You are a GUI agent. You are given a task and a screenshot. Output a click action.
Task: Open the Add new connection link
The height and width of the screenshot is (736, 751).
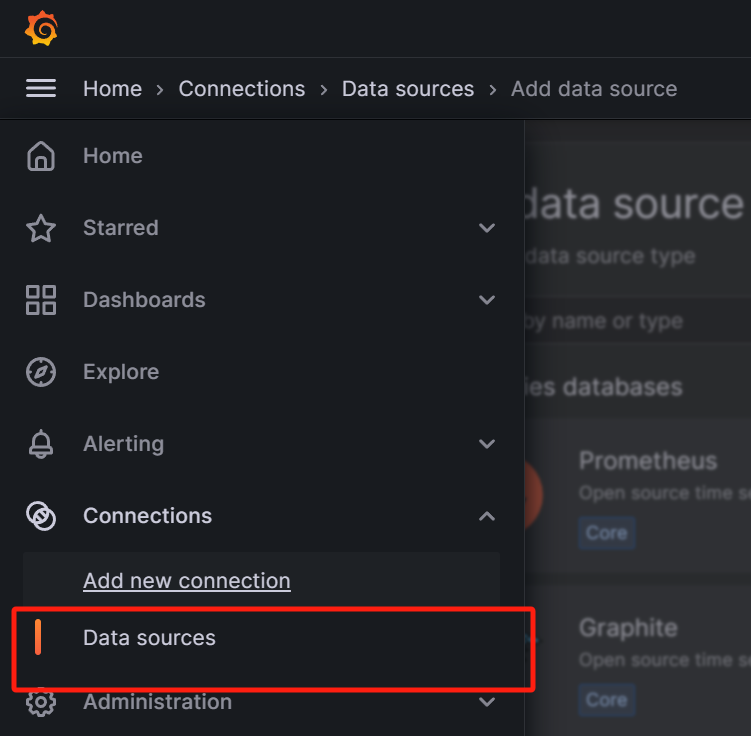[187, 581]
